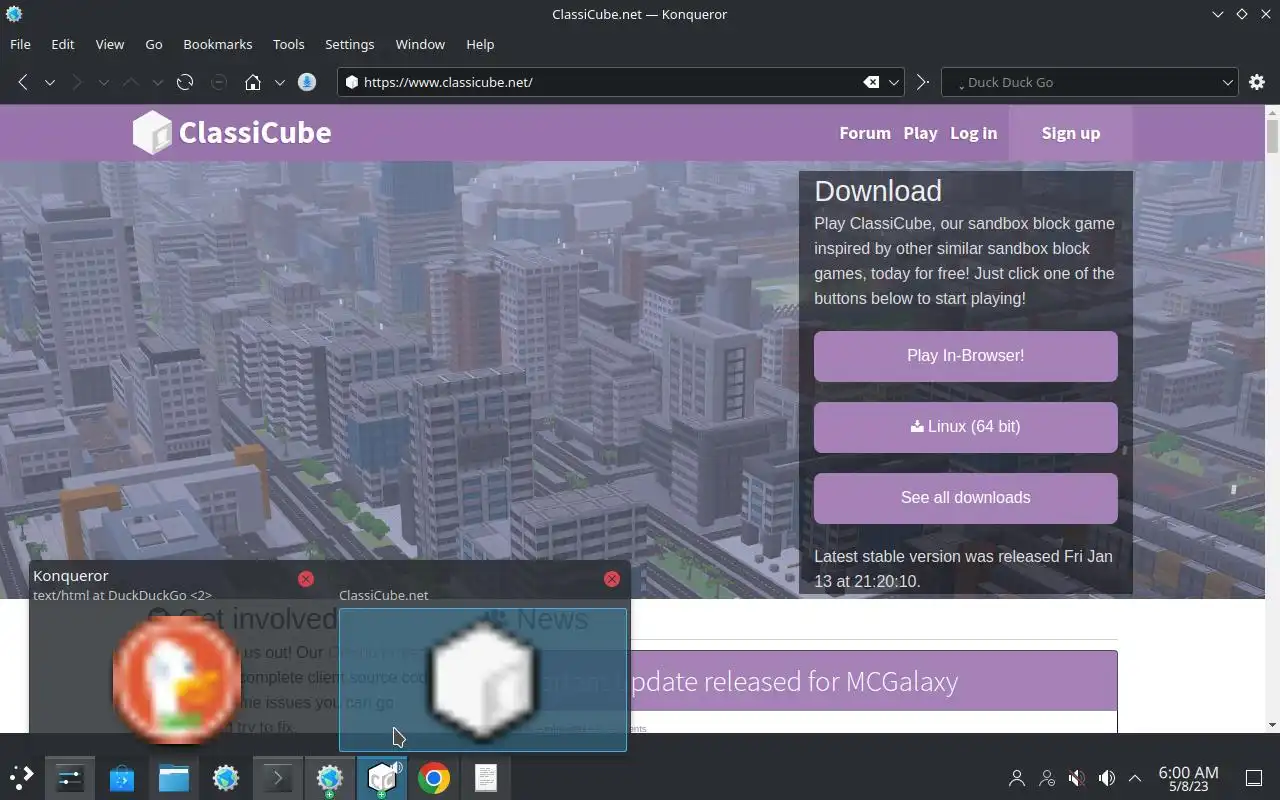Open the Tools menu
1280x800 pixels.
click(x=289, y=44)
